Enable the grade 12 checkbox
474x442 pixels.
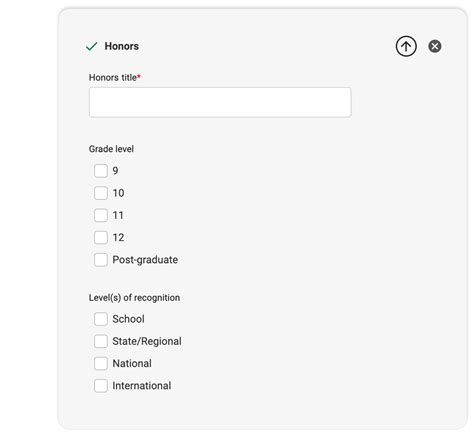(101, 238)
